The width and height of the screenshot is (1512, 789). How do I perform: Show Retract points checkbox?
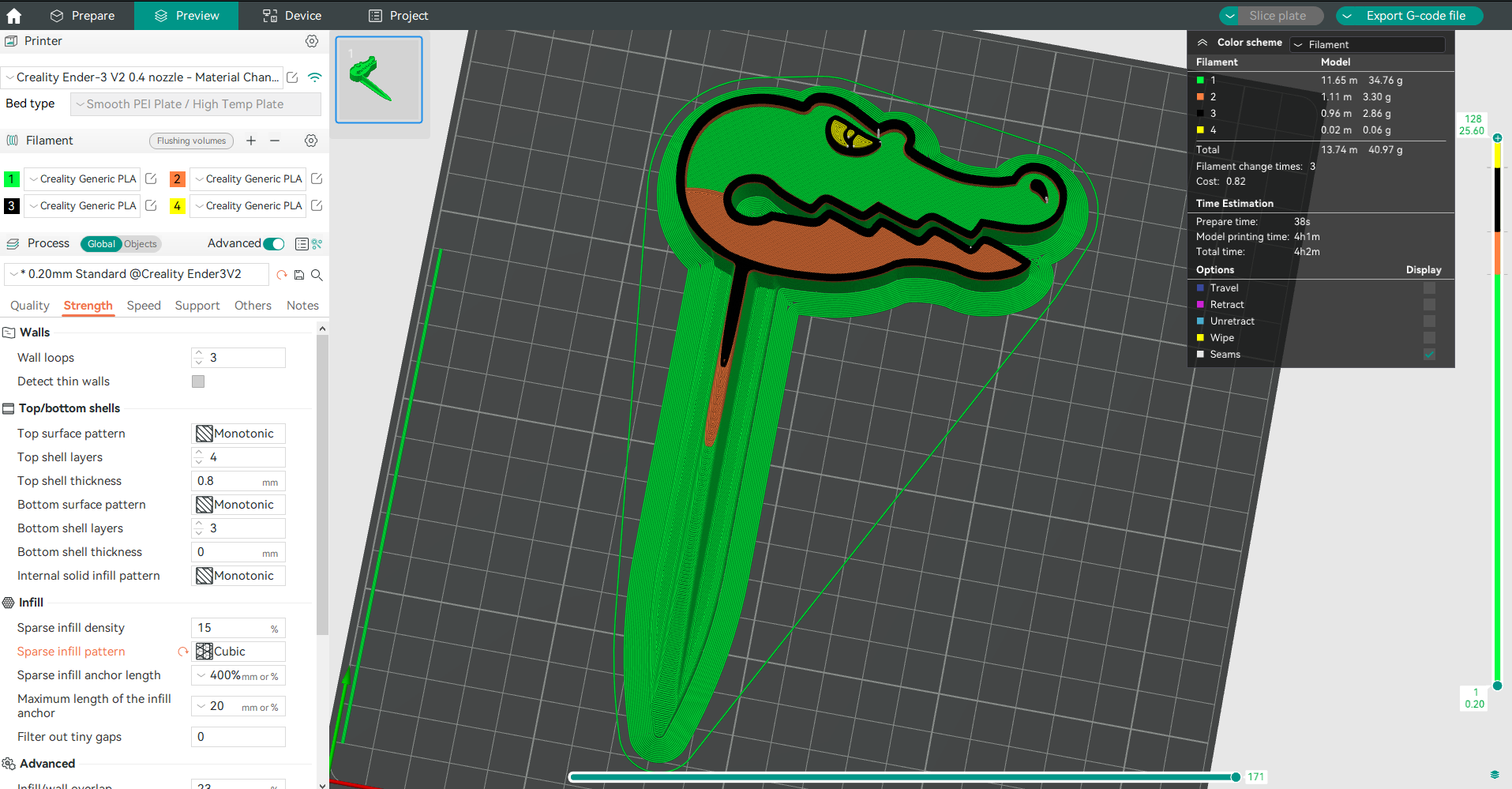coord(1429,305)
